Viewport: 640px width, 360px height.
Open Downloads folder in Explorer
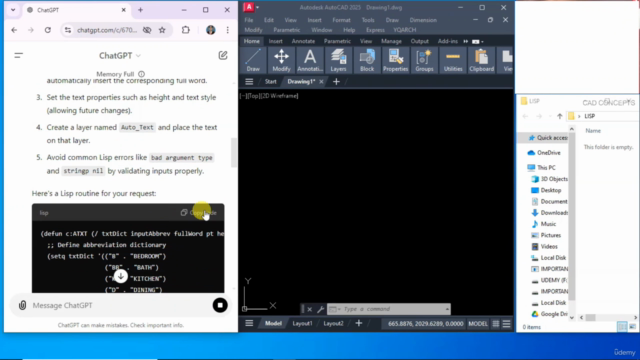[x=549, y=213]
